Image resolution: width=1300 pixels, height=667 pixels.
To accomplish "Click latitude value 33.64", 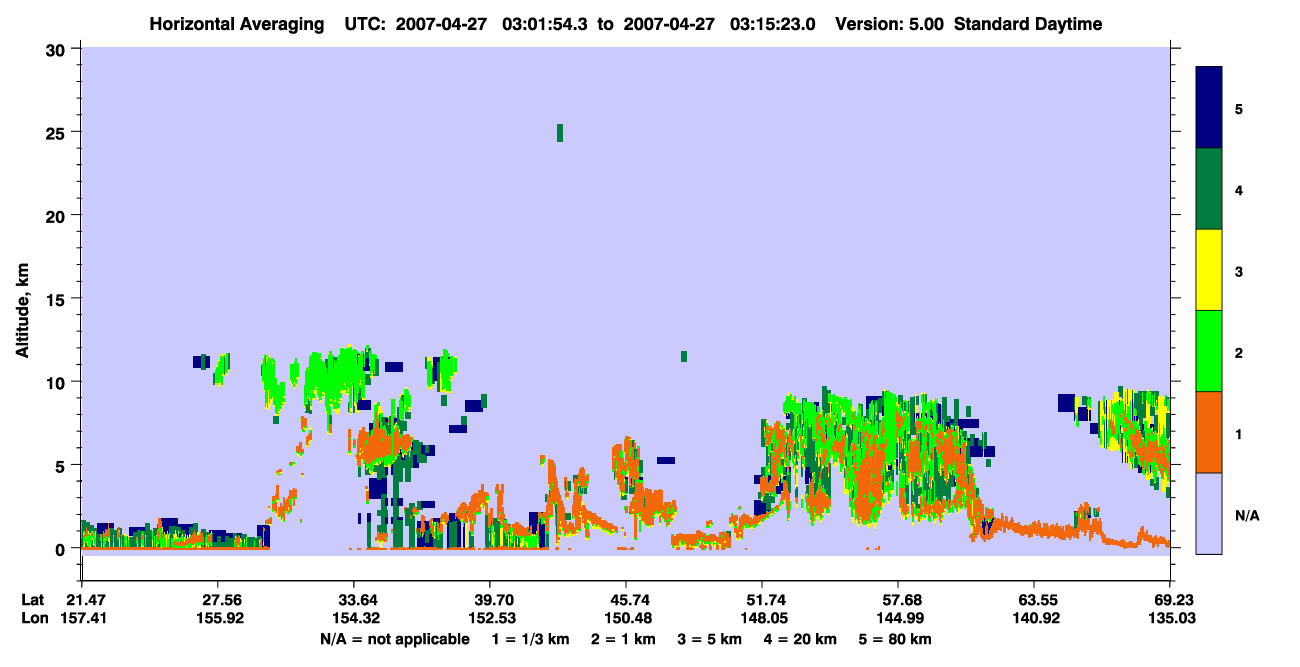I will (354, 600).
